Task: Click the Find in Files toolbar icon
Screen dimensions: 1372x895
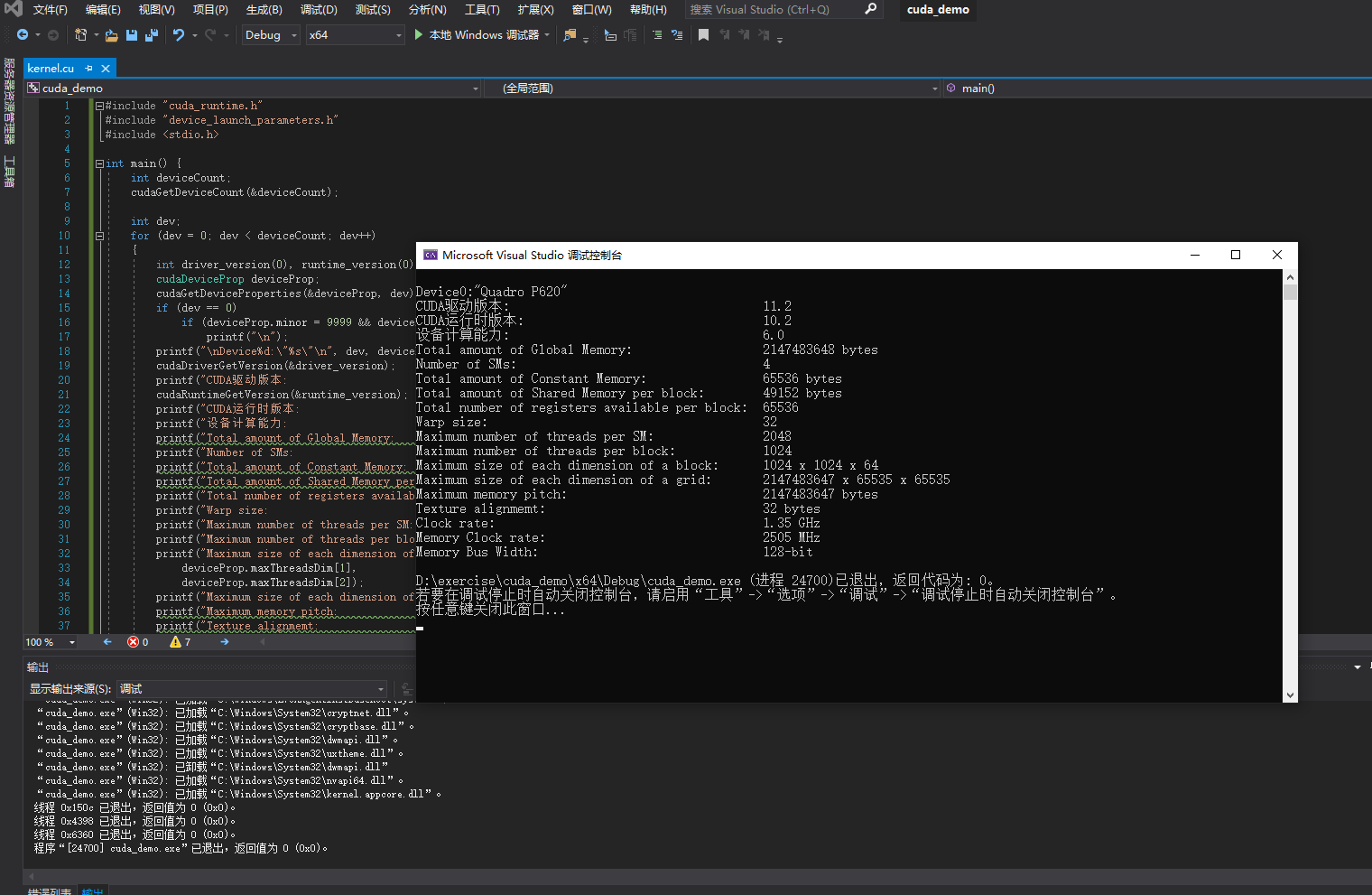Action: point(570,35)
